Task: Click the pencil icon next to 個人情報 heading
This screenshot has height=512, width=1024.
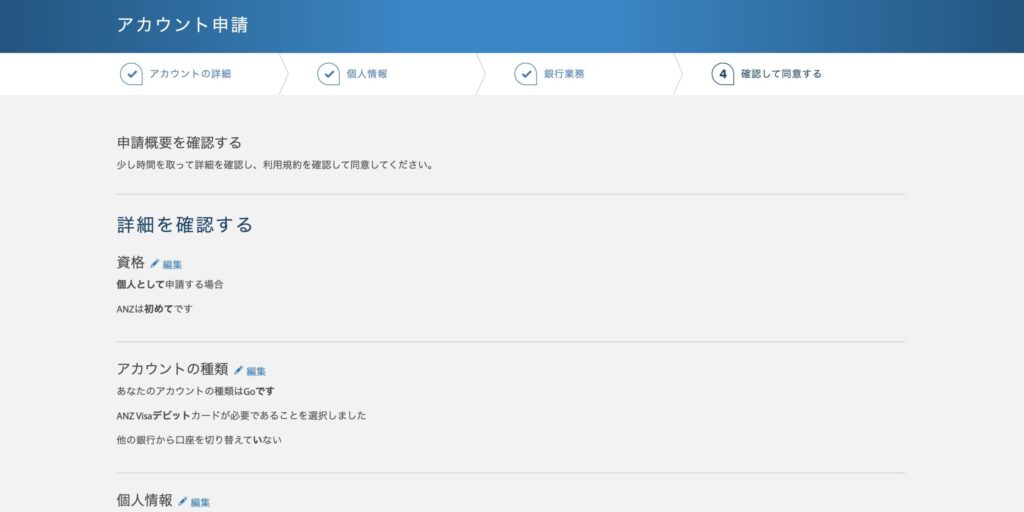Action: pos(183,501)
